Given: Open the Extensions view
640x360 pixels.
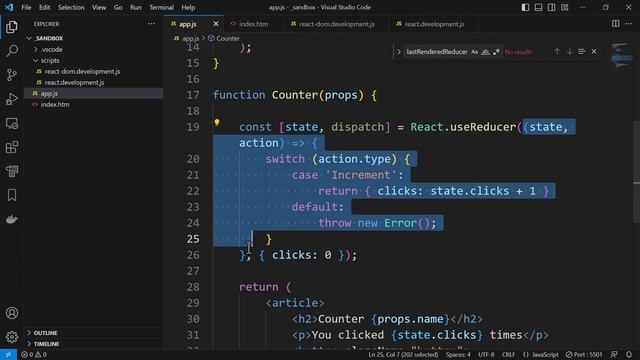Looking at the screenshot, I should click(x=12, y=147).
